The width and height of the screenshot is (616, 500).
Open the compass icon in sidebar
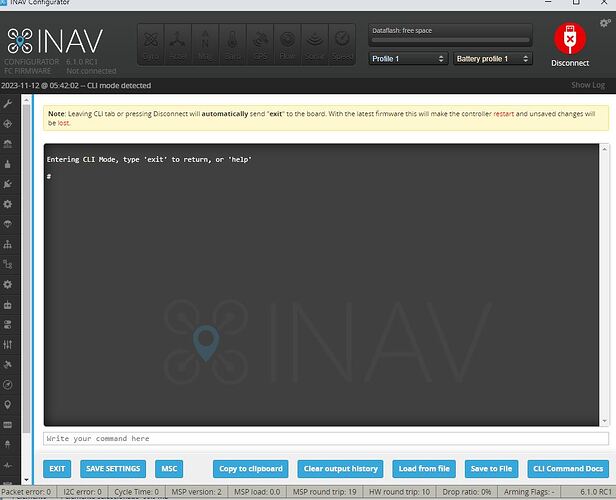pos(7,385)
